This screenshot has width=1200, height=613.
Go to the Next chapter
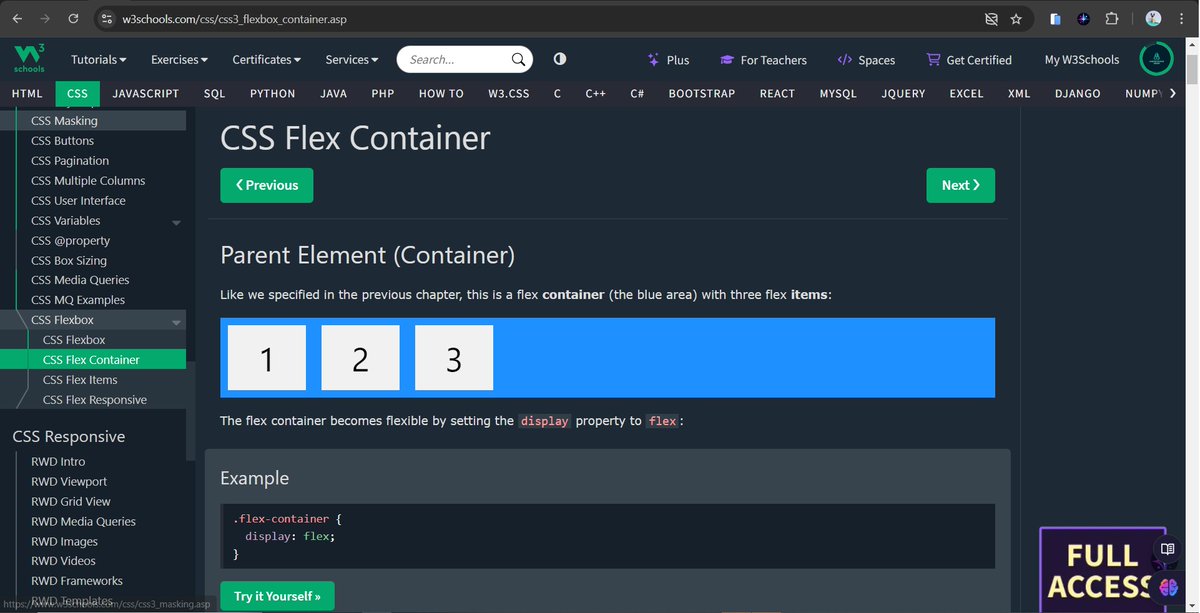[x=960, y=185]
